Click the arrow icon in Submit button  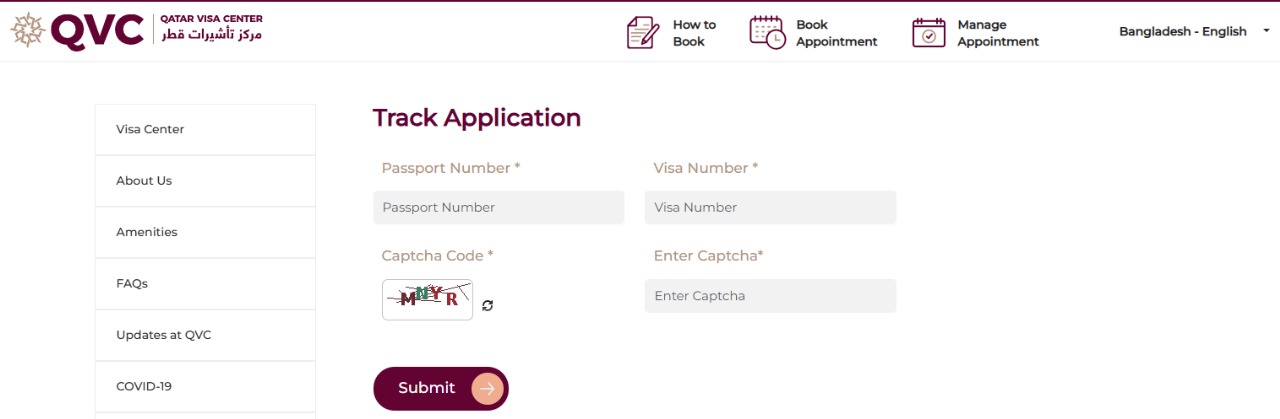tap(487, 388)
